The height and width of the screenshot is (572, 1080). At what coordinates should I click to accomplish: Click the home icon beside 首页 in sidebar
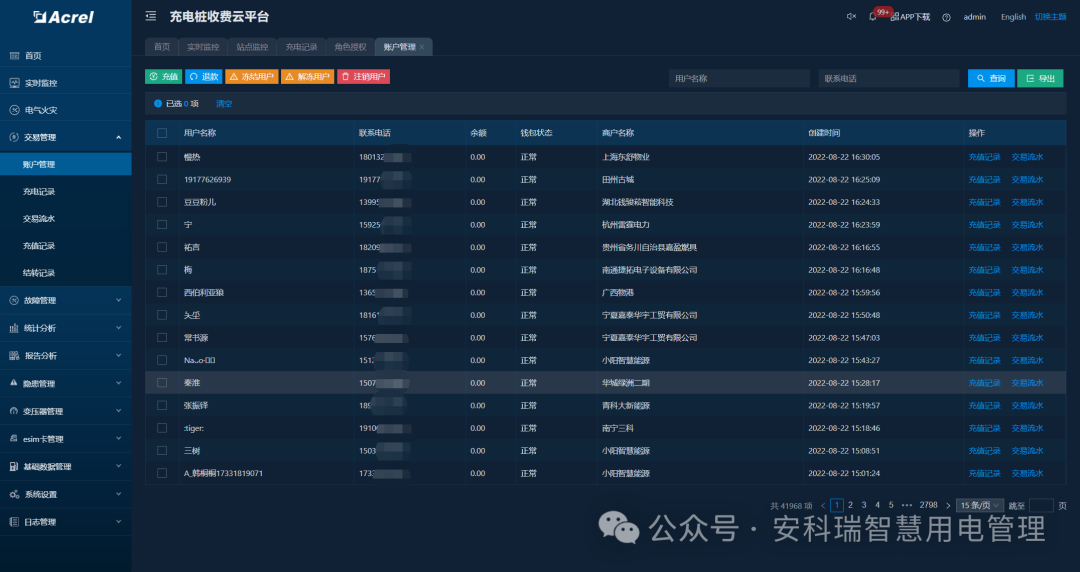pyautogui.click(x=14, y=56)
